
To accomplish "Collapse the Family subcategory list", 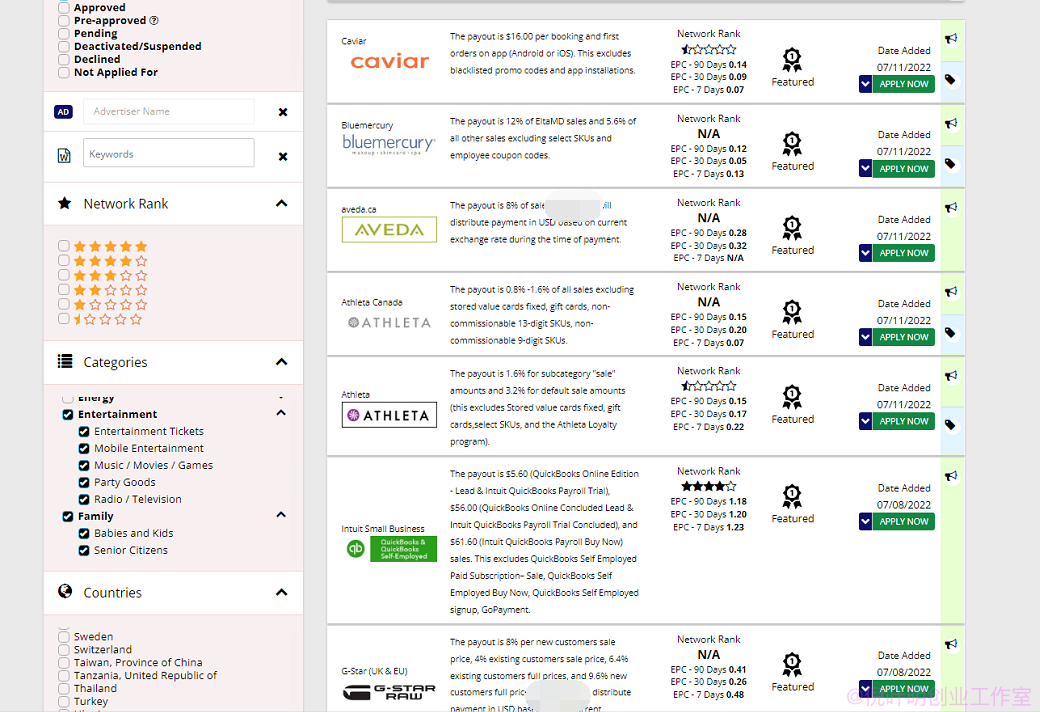I will (281, 515).
